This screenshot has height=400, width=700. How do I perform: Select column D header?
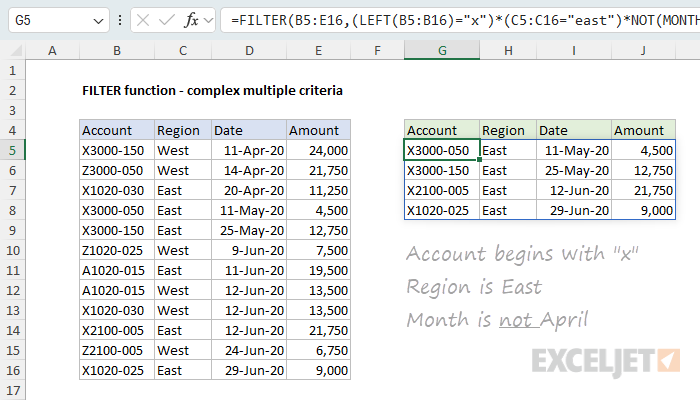pyautogui.click(x=249, y=50)
